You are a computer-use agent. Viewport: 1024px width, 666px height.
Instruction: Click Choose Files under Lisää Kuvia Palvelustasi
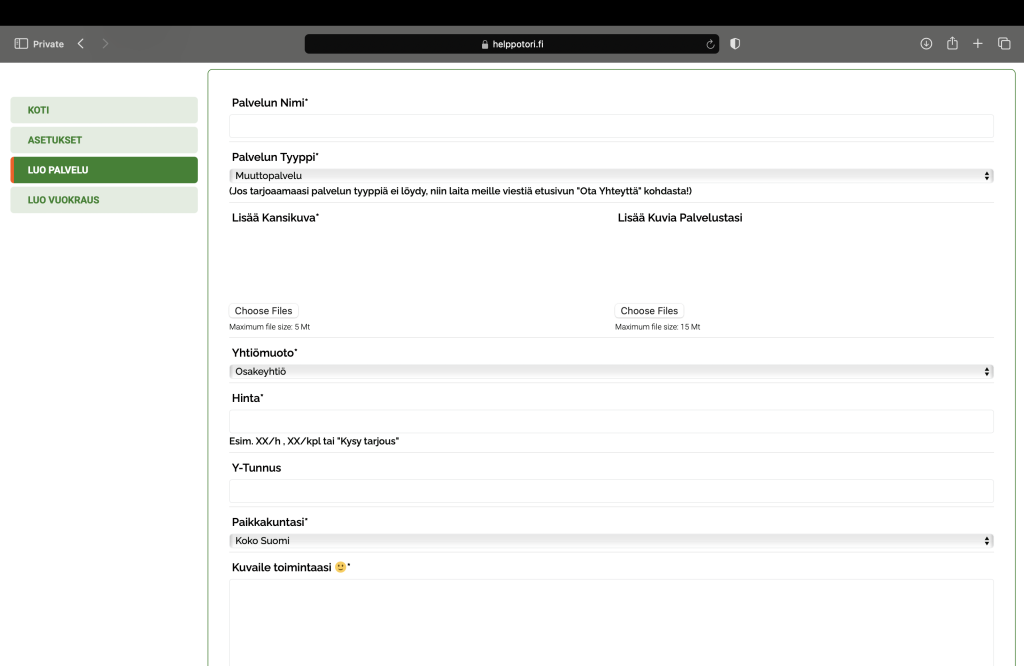[x=649, y=311]
